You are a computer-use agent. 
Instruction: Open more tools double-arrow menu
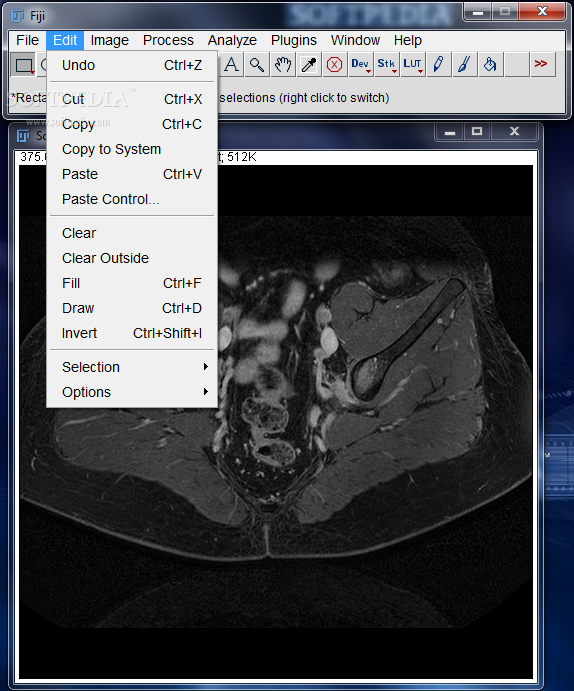click(x=543, y=65)
